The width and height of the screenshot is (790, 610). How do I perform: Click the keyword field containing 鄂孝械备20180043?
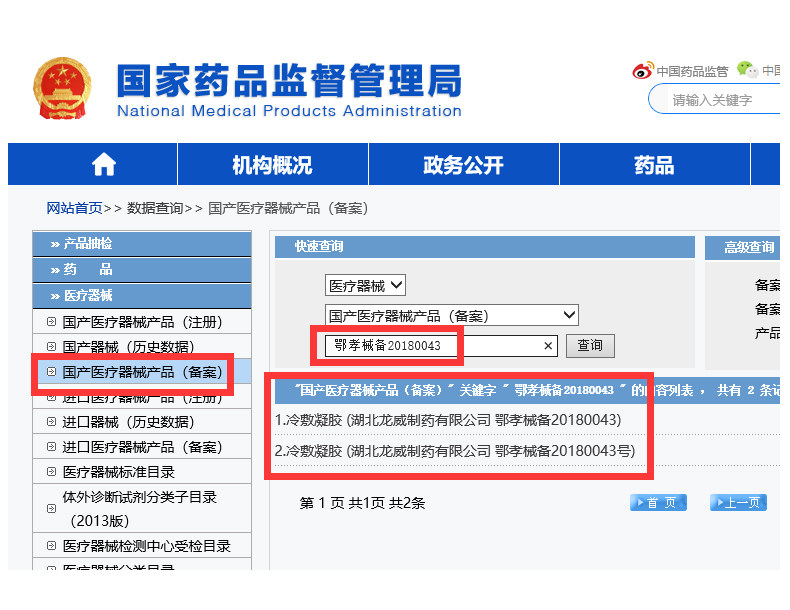point(441,346)
